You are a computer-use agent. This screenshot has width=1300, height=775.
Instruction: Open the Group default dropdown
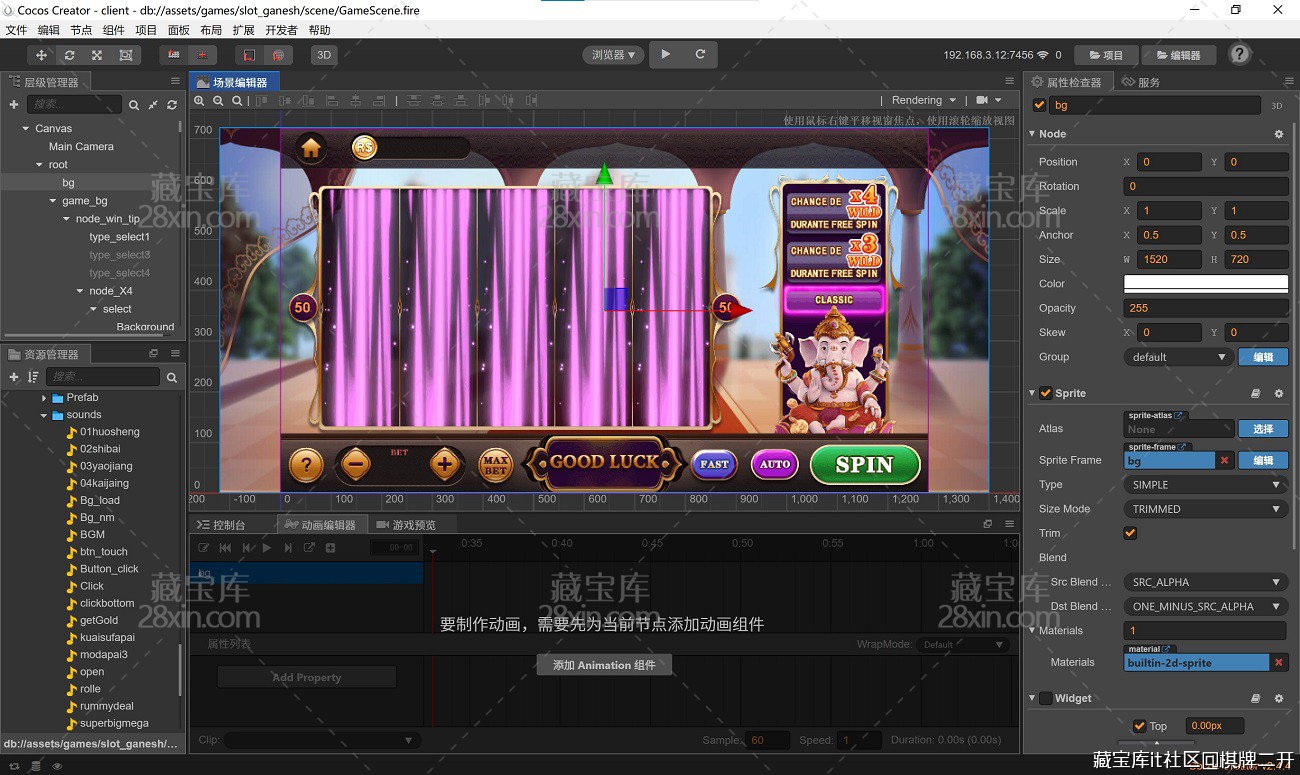coord(1177,357)
